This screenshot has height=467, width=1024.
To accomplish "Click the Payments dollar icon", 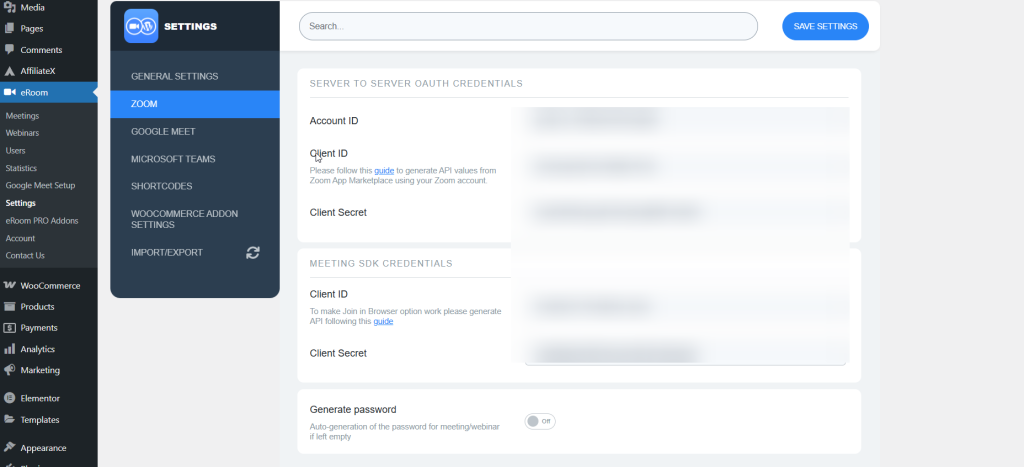I will tap(10, 328).
